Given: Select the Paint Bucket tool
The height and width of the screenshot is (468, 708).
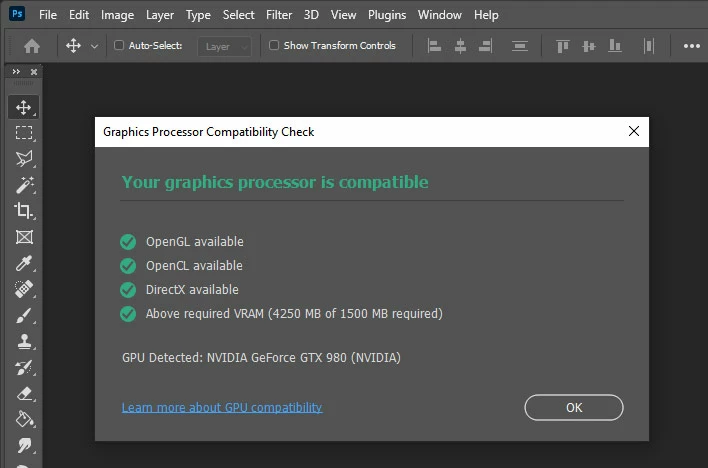Looking at the screenshot, I should click(23, 419).
